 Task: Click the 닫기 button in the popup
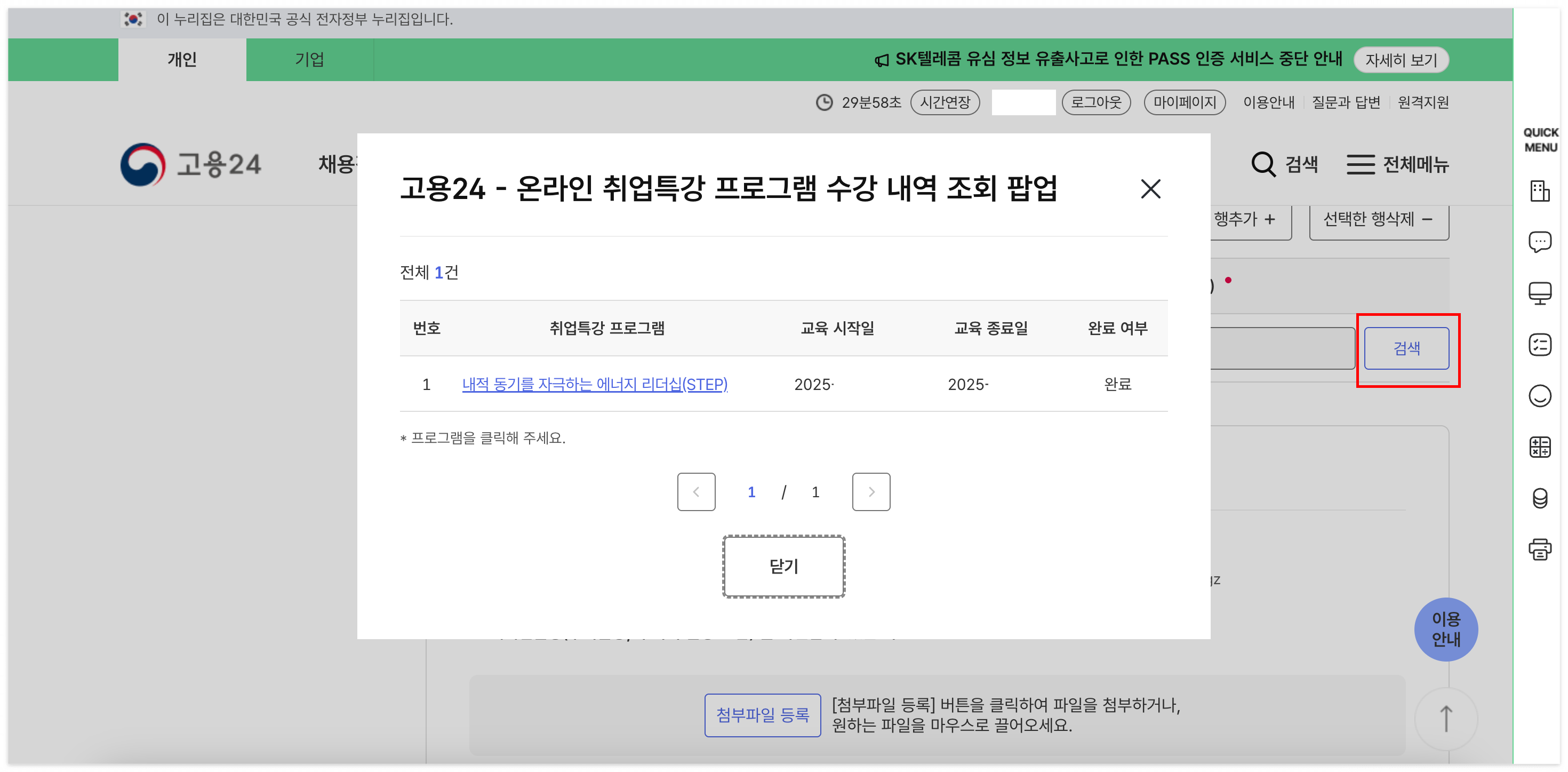783,566
